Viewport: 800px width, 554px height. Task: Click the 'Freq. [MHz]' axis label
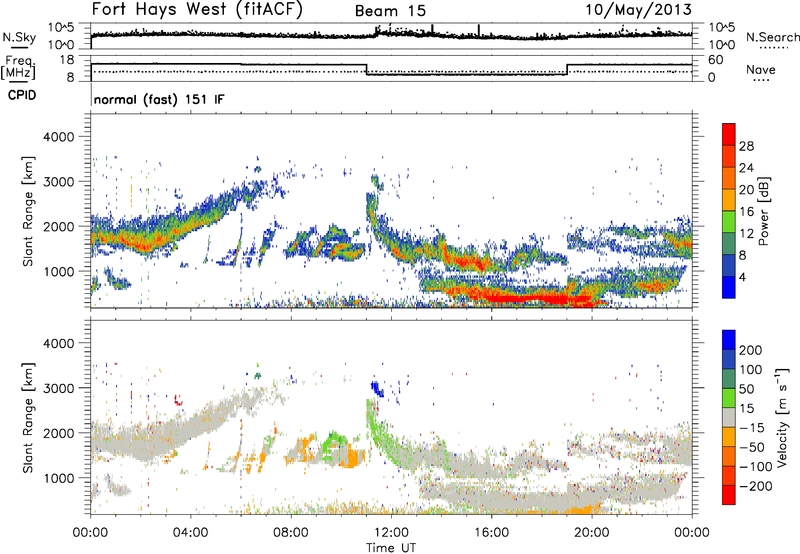[18, 68]
